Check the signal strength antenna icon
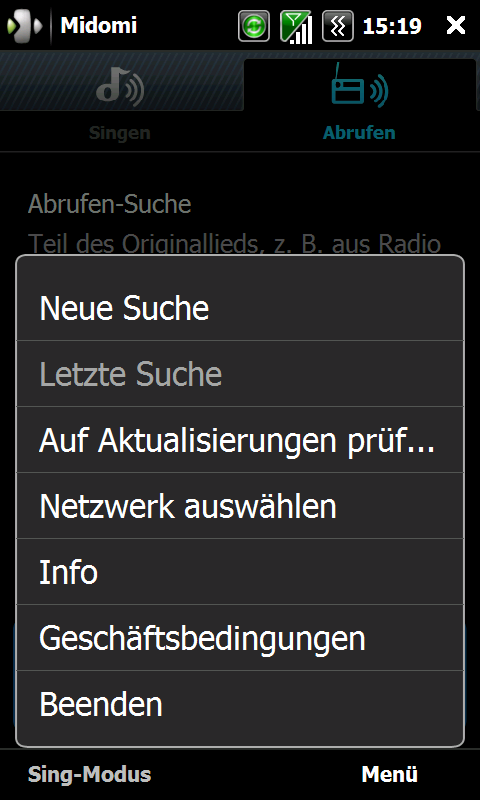480x800 pixels. tap(296, 26)
